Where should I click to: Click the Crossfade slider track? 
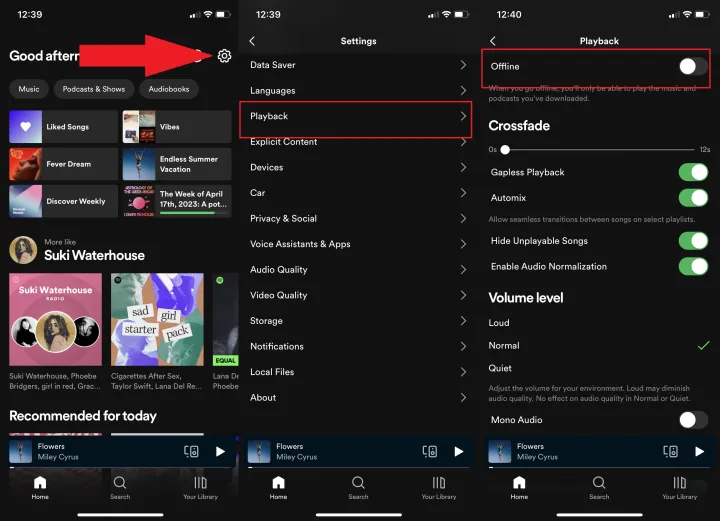pos(600,149)
